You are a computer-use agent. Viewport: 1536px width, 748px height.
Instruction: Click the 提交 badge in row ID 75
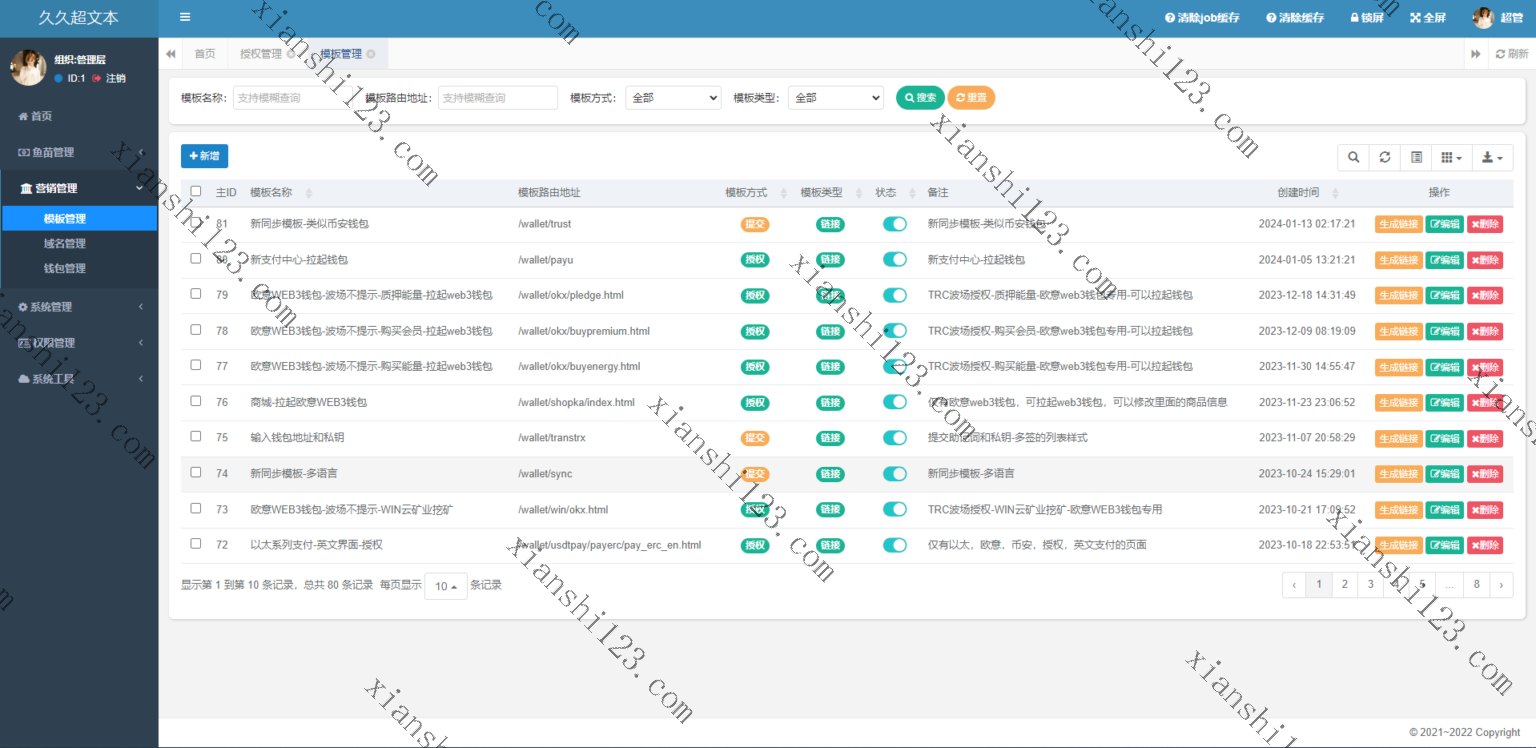(x=755, y=438)
